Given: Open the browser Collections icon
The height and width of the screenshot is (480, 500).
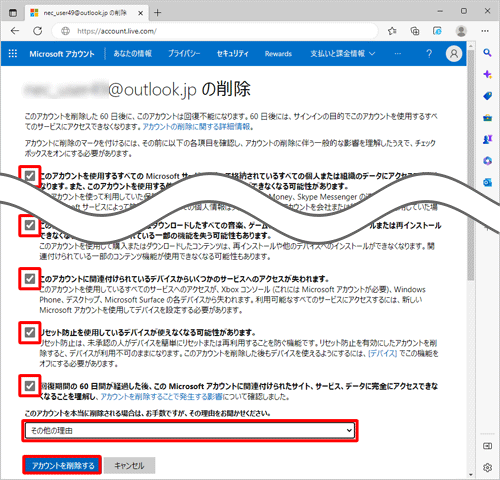Looking at the screenshot, I should point(415,31).
